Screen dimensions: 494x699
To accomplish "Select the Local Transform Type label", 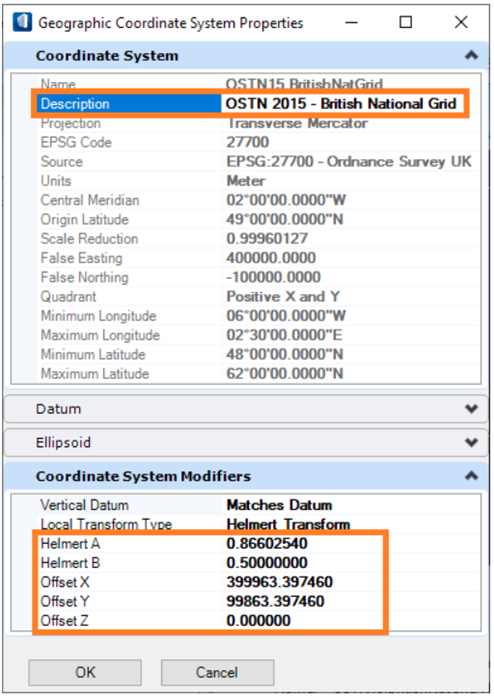I will [106, 524].
